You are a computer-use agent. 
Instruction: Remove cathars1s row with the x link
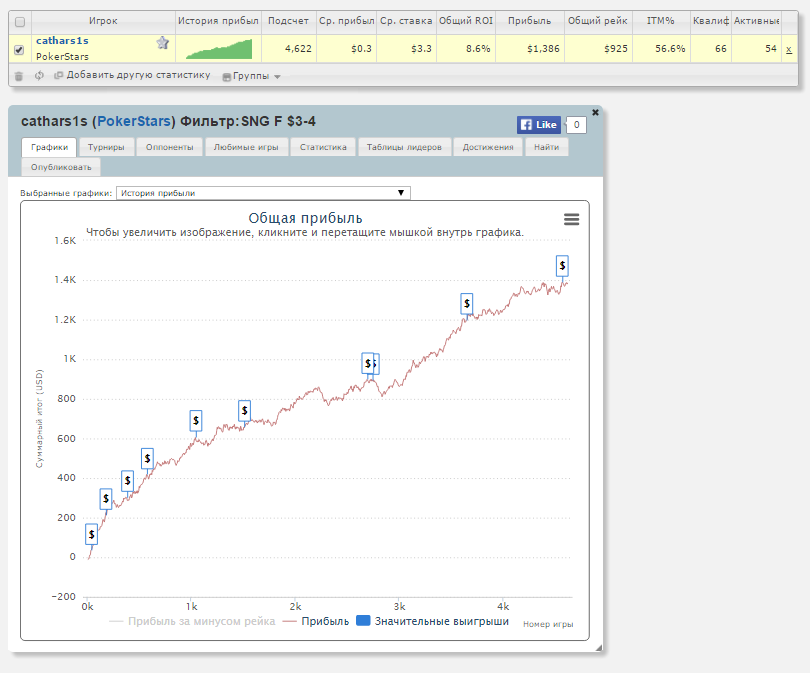pos(789,50)
